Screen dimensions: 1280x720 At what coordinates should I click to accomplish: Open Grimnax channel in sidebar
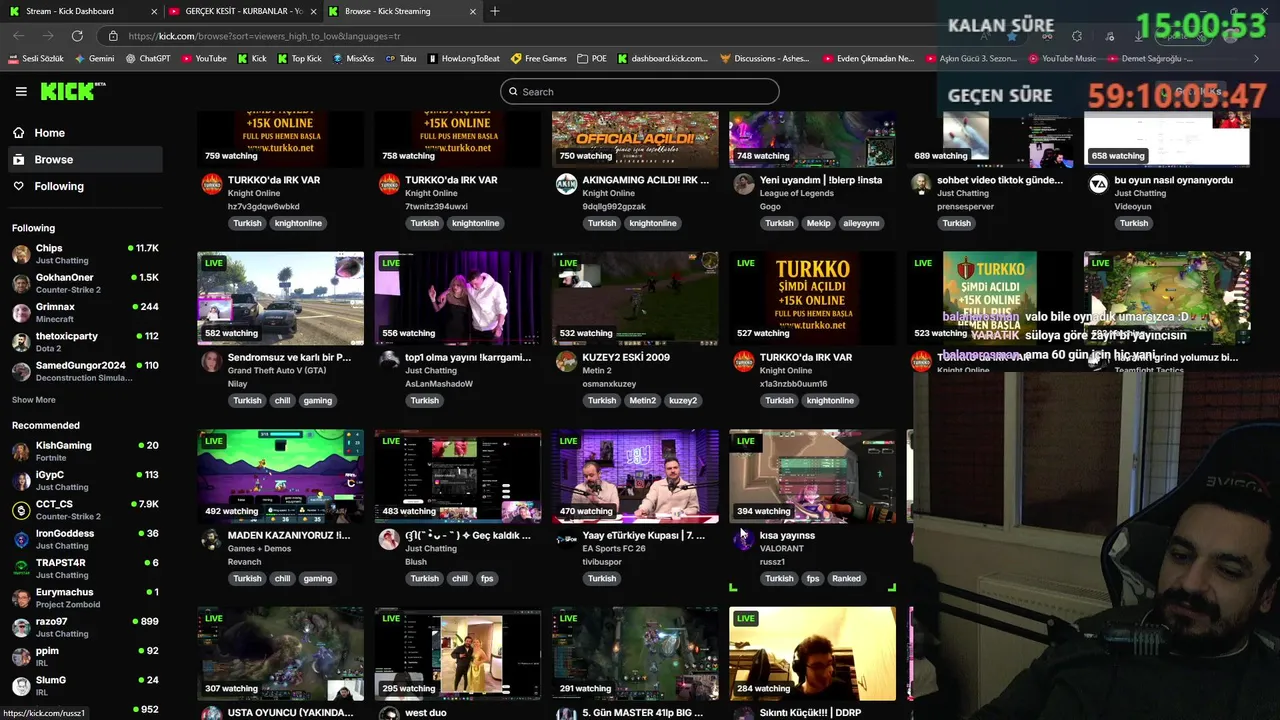(85, 312)
